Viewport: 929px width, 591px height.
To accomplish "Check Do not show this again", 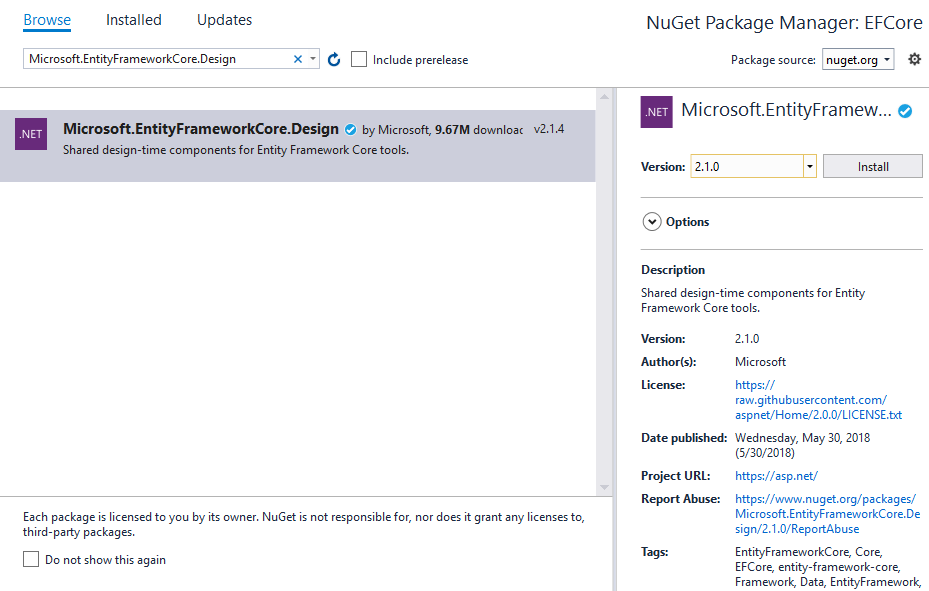I will [31, 559].
